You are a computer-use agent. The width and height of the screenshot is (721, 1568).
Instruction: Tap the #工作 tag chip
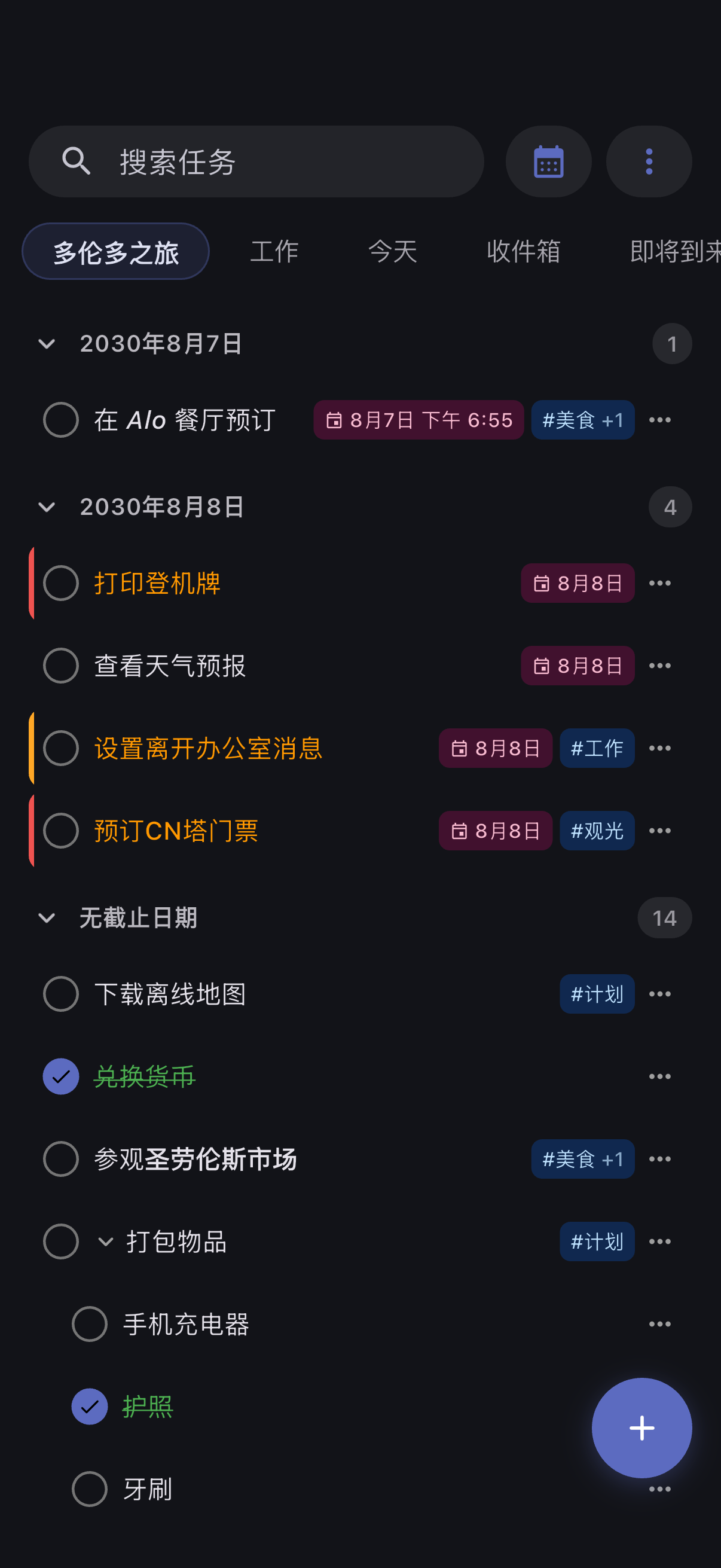pyautogui.click(x=597, y=748)
